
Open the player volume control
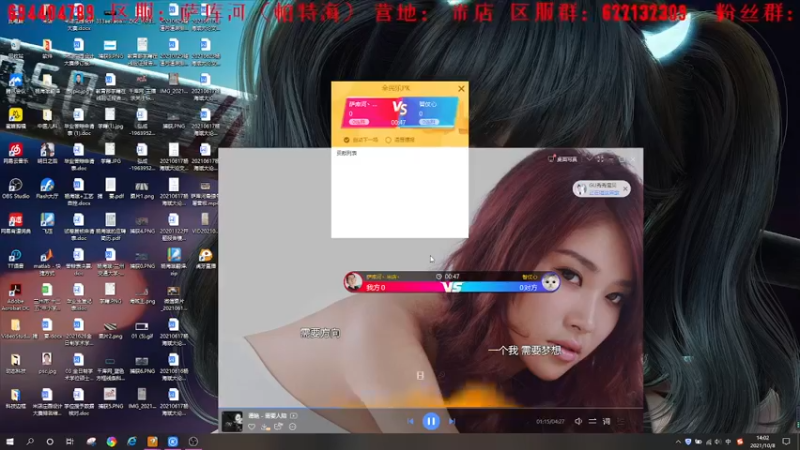click(578, 421)
